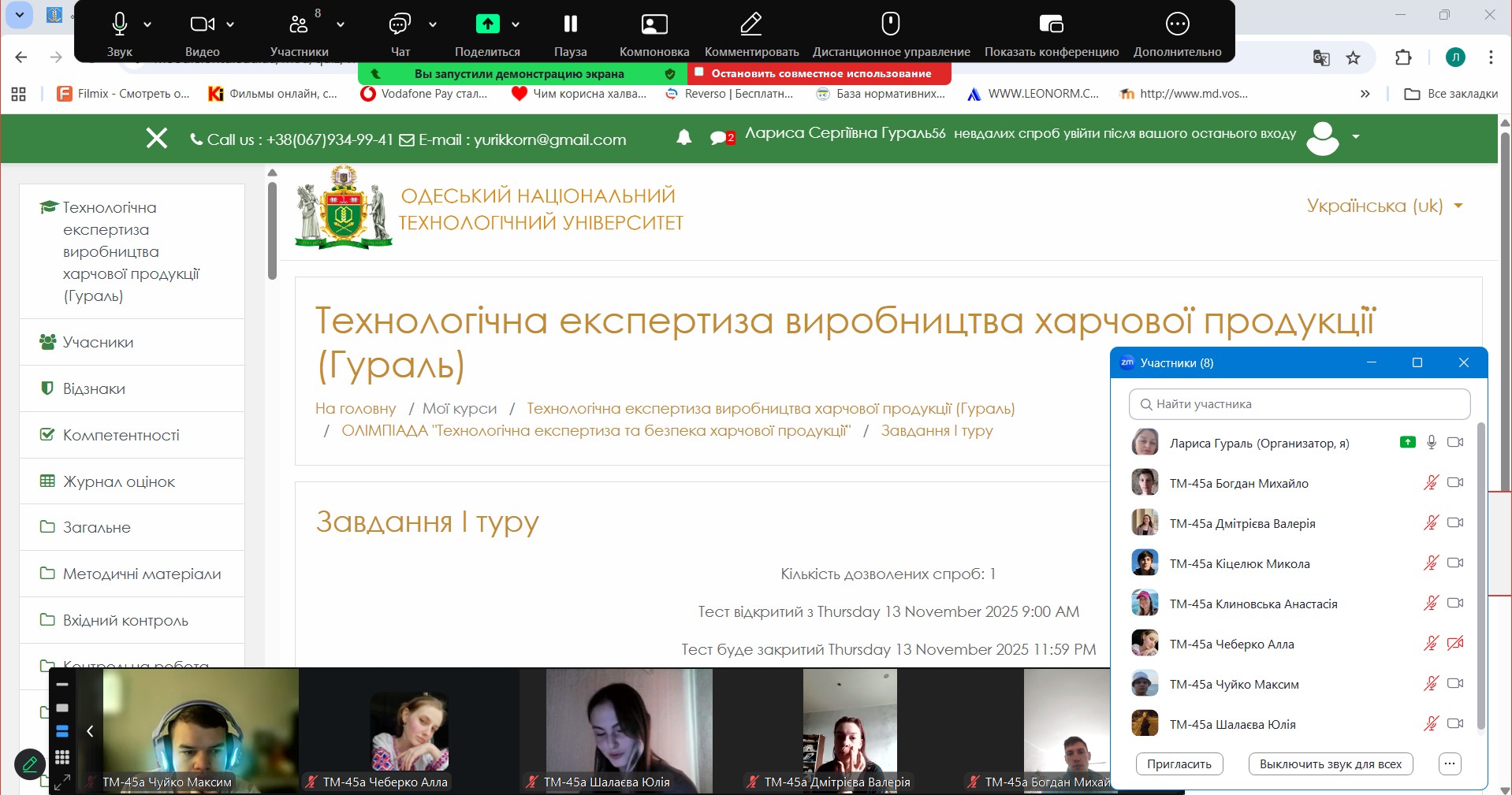Open Zoom Chat (Чат) panel
The width and height of the screenshot is (1512, 795).
(x=400, y=24)
